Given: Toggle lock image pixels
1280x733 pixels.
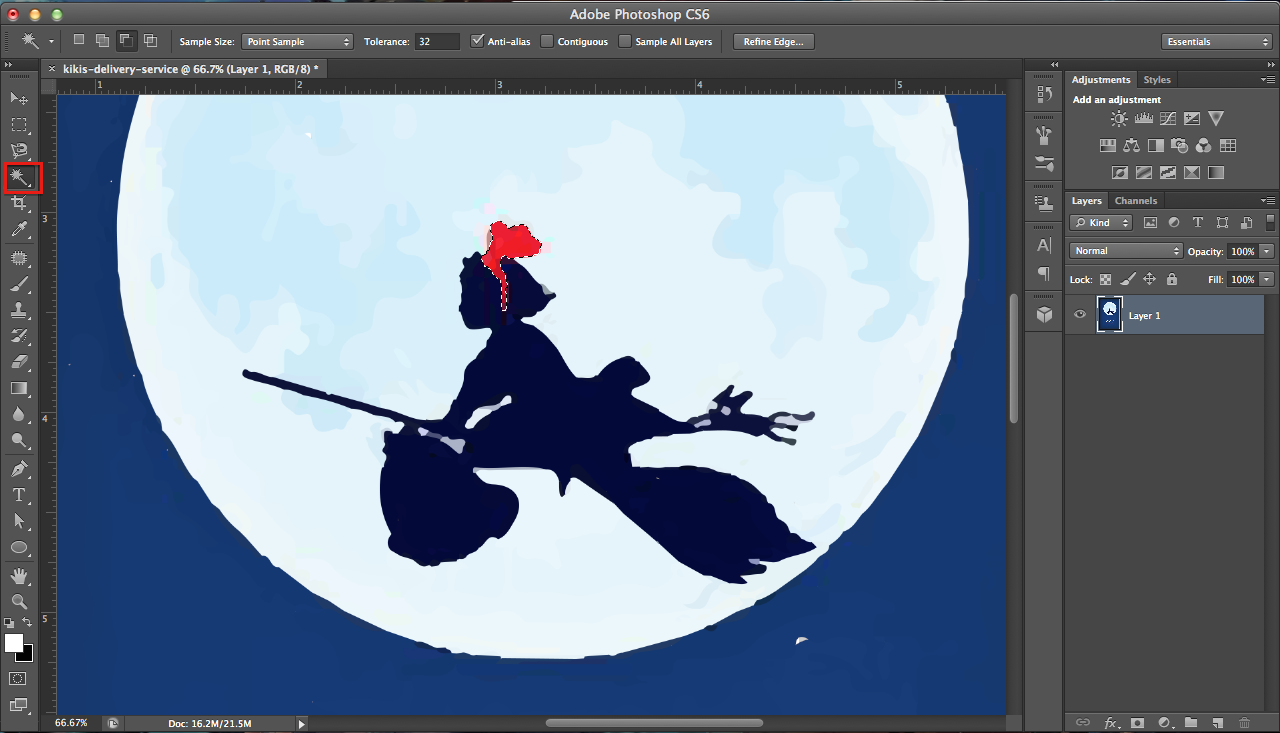Looking at the screenshot, I should (x=1128, y=280).
